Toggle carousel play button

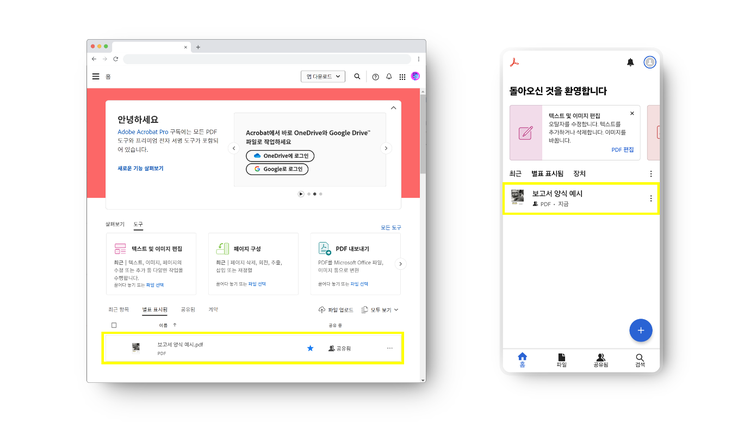(301, 194)
